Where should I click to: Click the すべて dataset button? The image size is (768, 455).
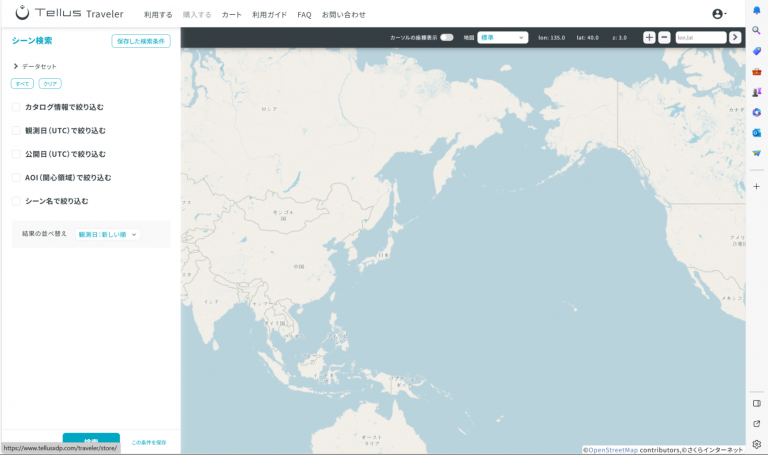pos(22,84)
